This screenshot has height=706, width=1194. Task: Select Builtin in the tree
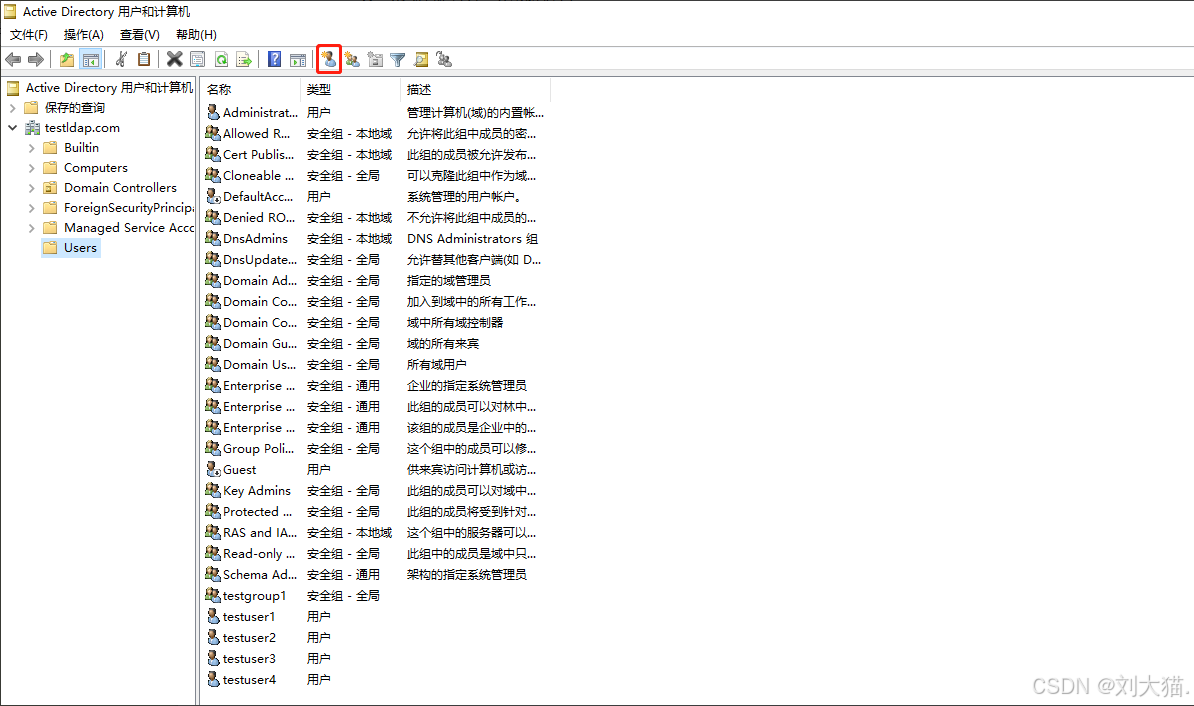click(81, 148)
